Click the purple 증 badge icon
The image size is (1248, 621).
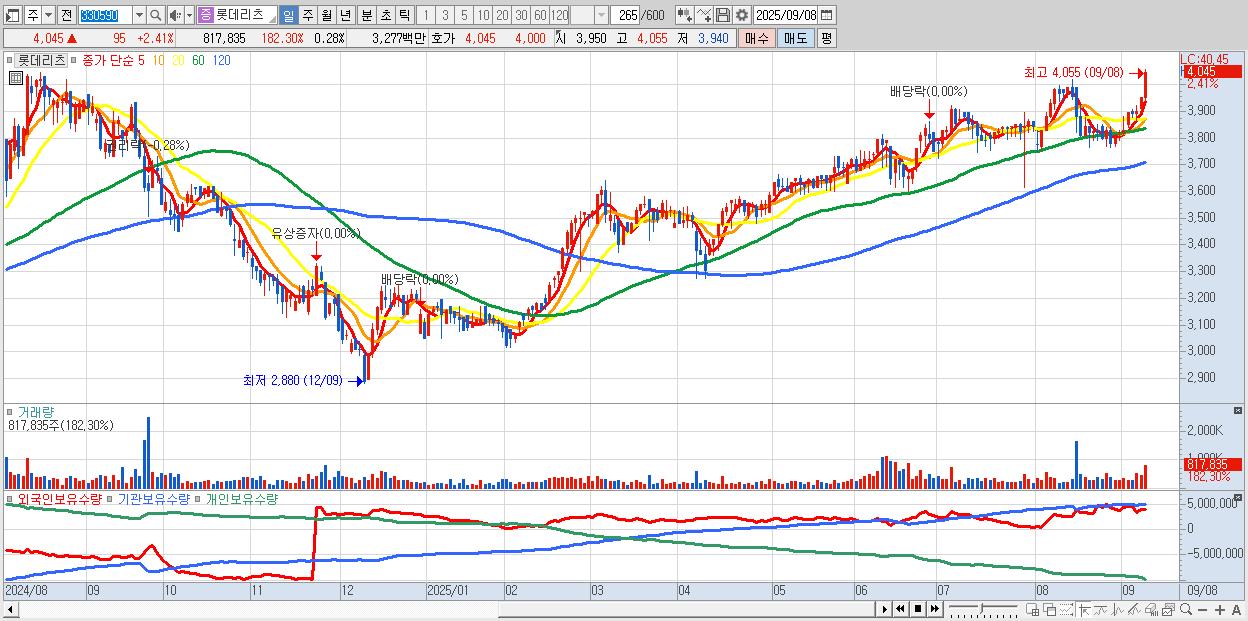click(206, 15)
